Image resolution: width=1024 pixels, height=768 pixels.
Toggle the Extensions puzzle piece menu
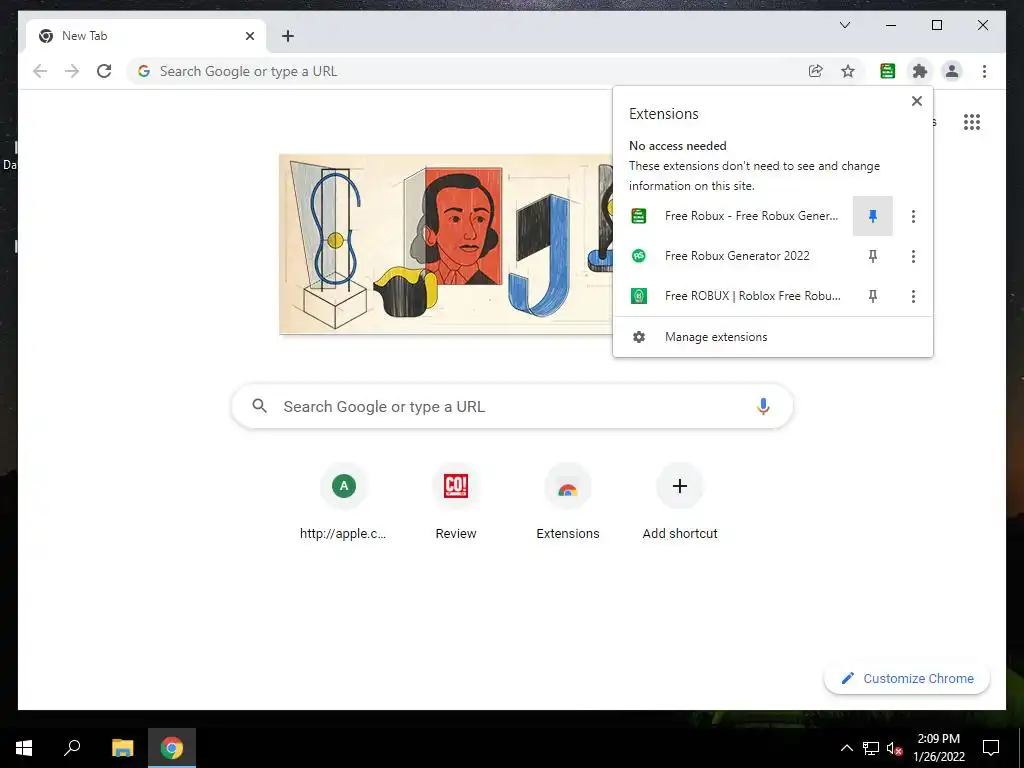920,71
